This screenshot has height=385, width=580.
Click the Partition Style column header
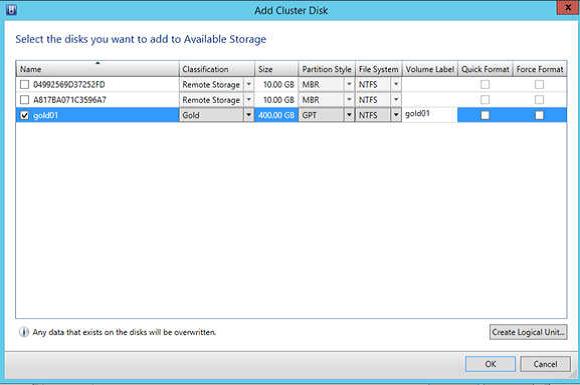click(x=327, y=69)
